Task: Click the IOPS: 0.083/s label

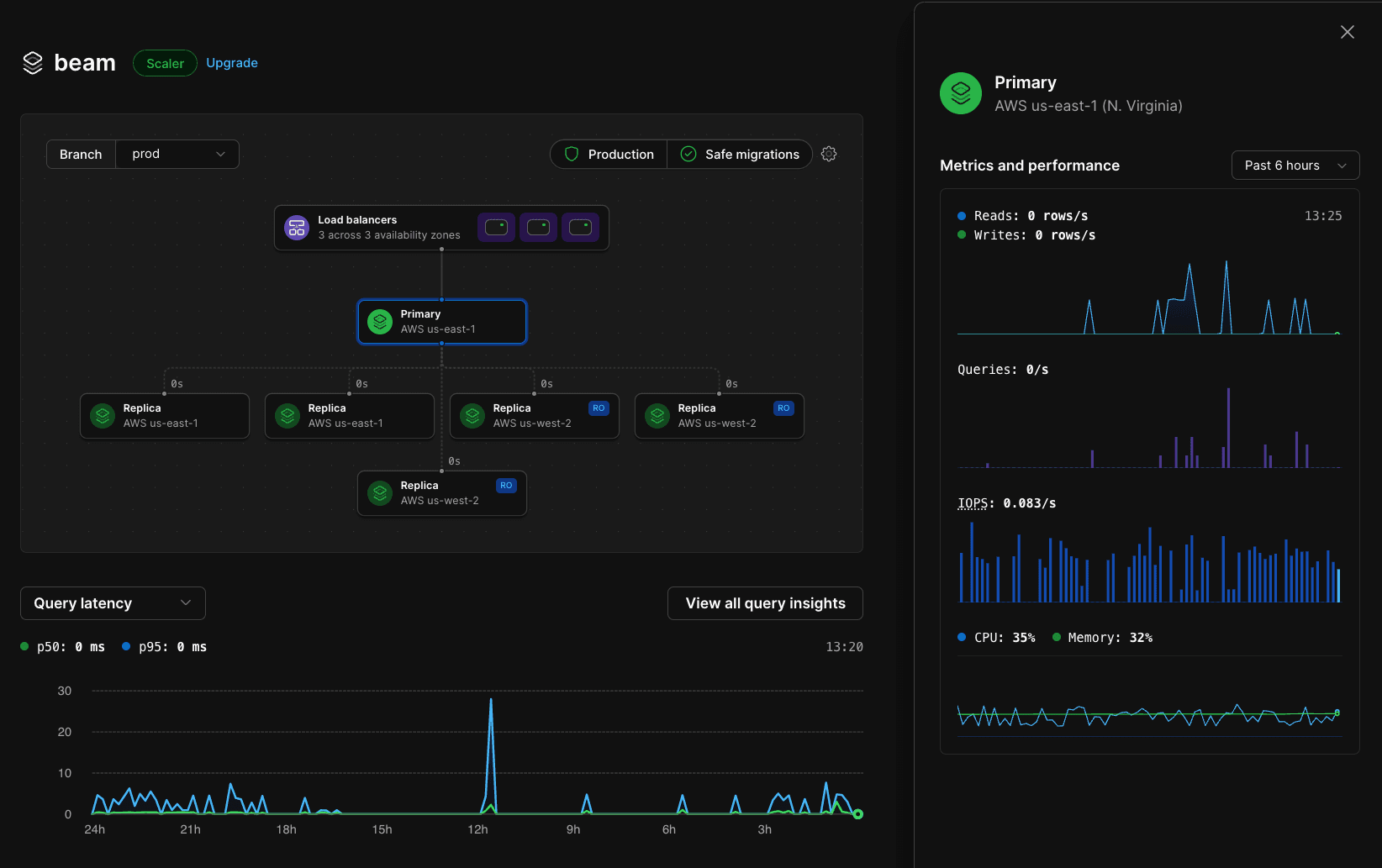Action: (1007, 503)
